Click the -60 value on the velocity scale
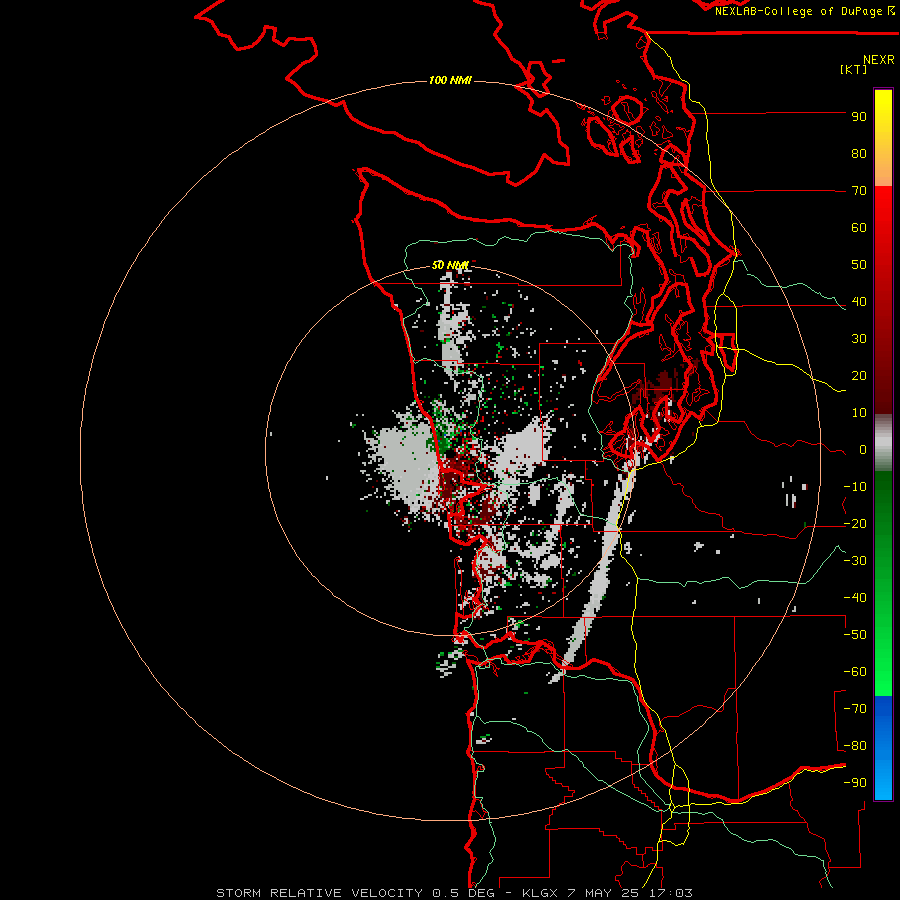Image resolution: width=900 pixels, height=900 pixels. click(x=855, y=672)
